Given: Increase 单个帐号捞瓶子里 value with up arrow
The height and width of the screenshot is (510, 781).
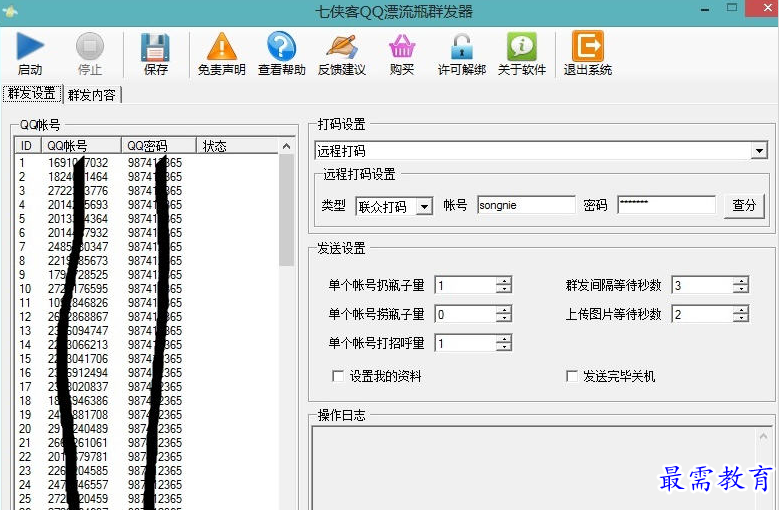Looking at the screenshot, I should click(x=504, y=310).
